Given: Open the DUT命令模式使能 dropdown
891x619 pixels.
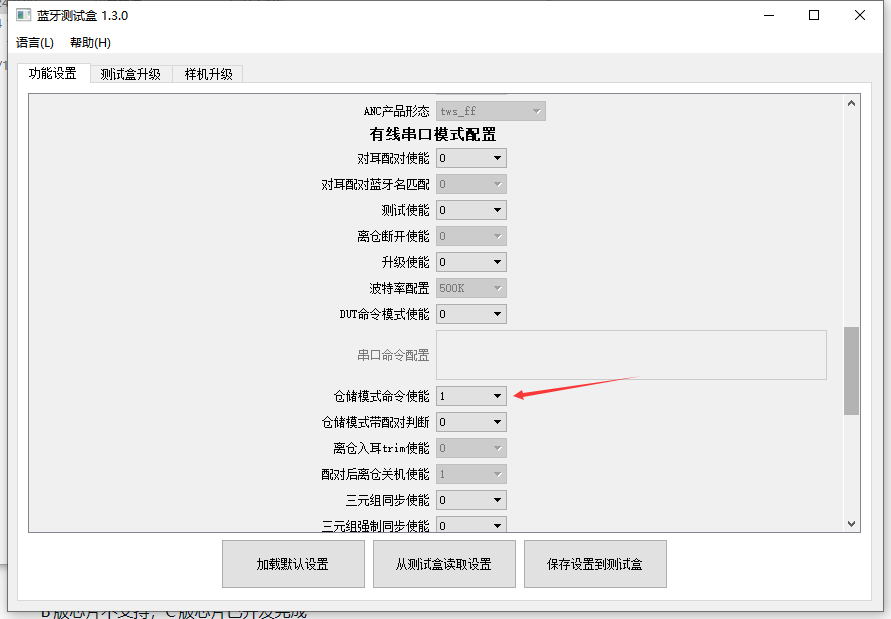Looking at the screenshot, I should pos(471,314).
